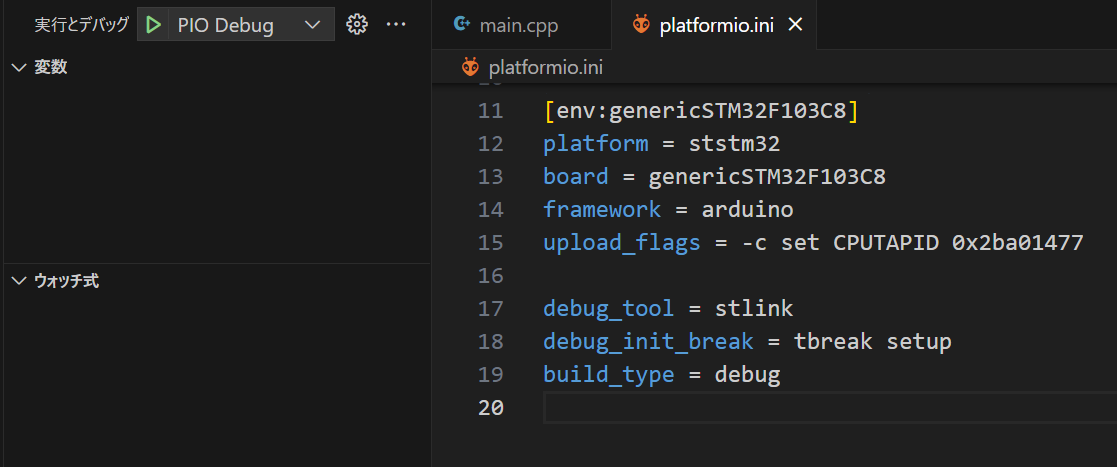
Task: Click line number 17 in the gutter
Action: [x=491, y=309]
